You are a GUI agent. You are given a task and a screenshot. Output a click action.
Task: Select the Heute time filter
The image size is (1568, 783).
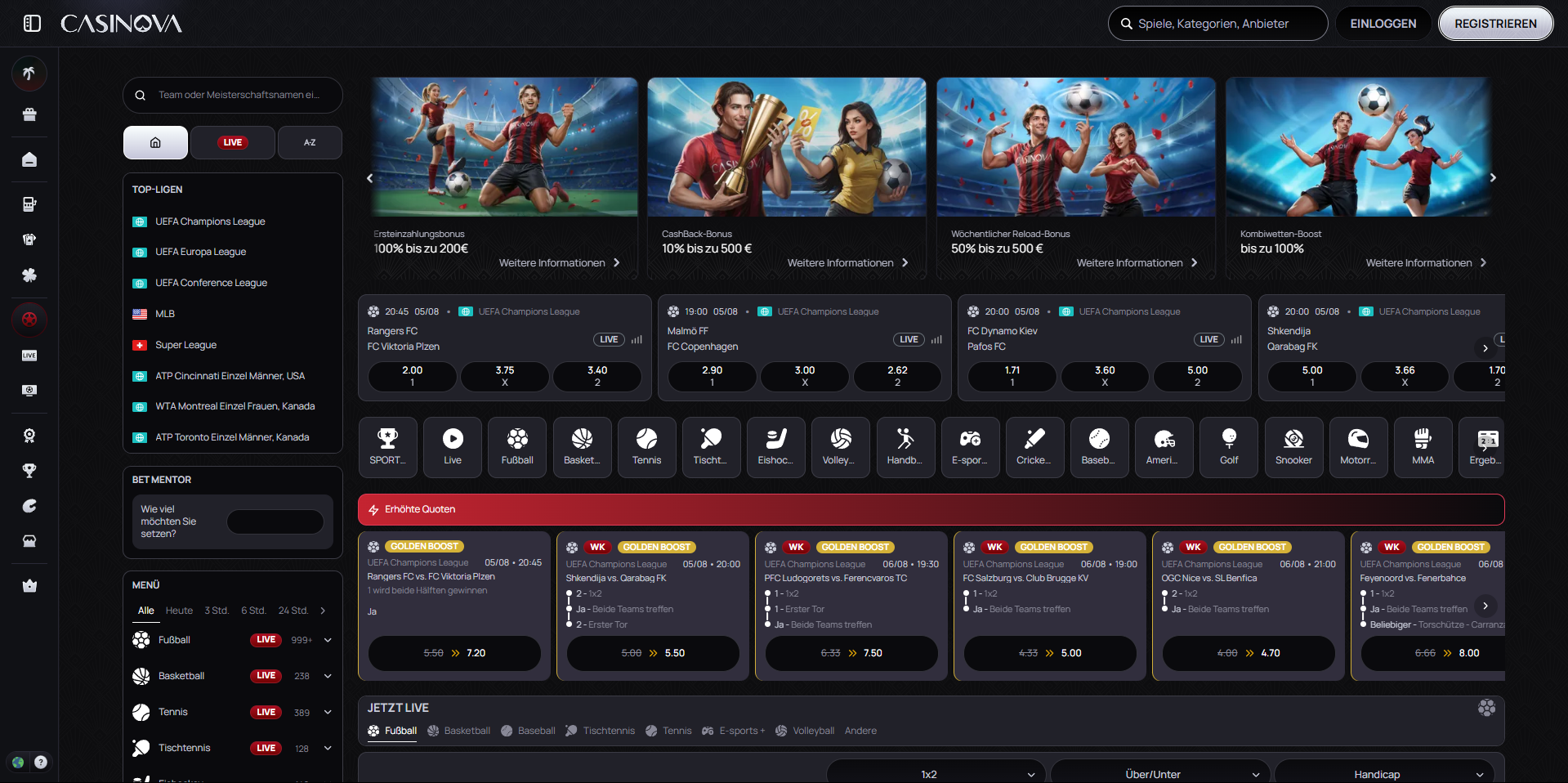pyautogui.click(x=179, y=610)
